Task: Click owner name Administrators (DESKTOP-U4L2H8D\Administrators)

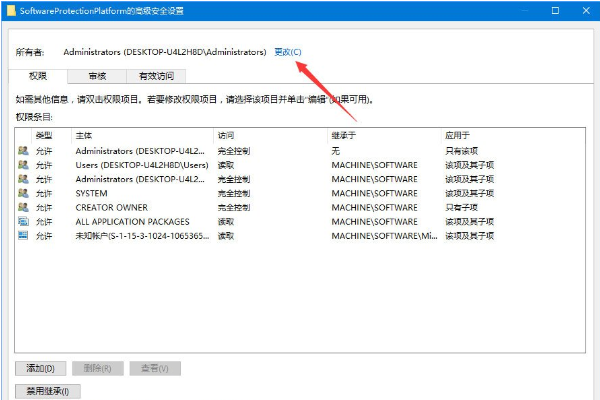Action: coord(165,52)
